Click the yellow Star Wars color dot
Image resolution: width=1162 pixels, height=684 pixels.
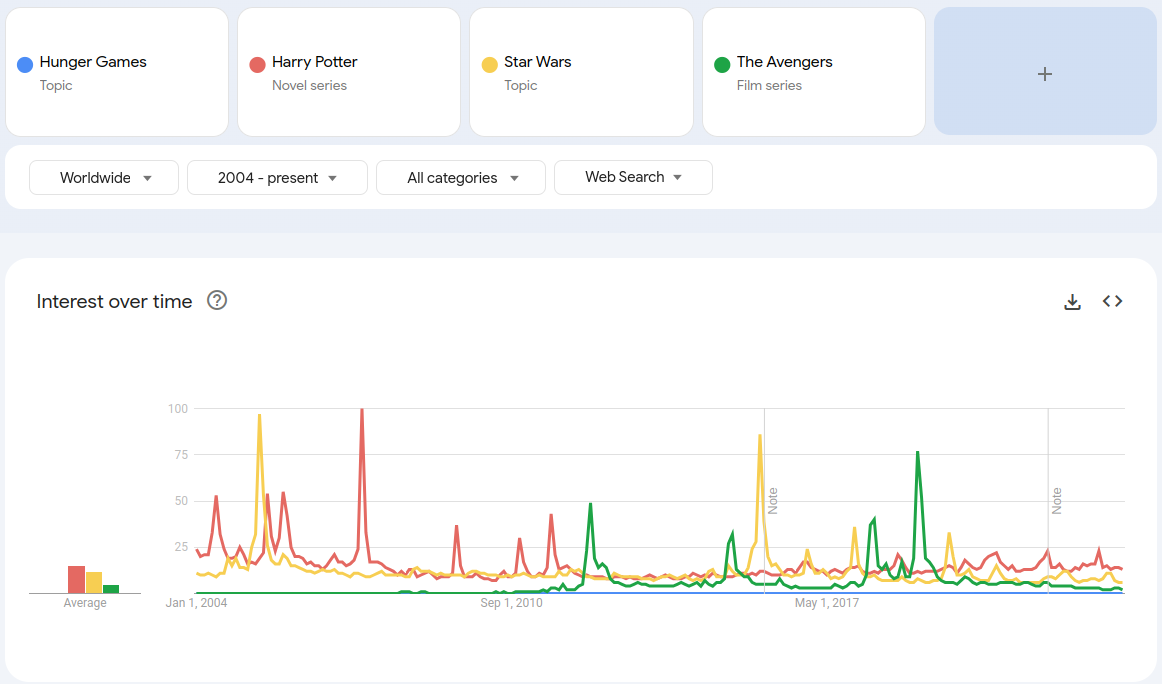pyautogui.click(x=489, y=64)
